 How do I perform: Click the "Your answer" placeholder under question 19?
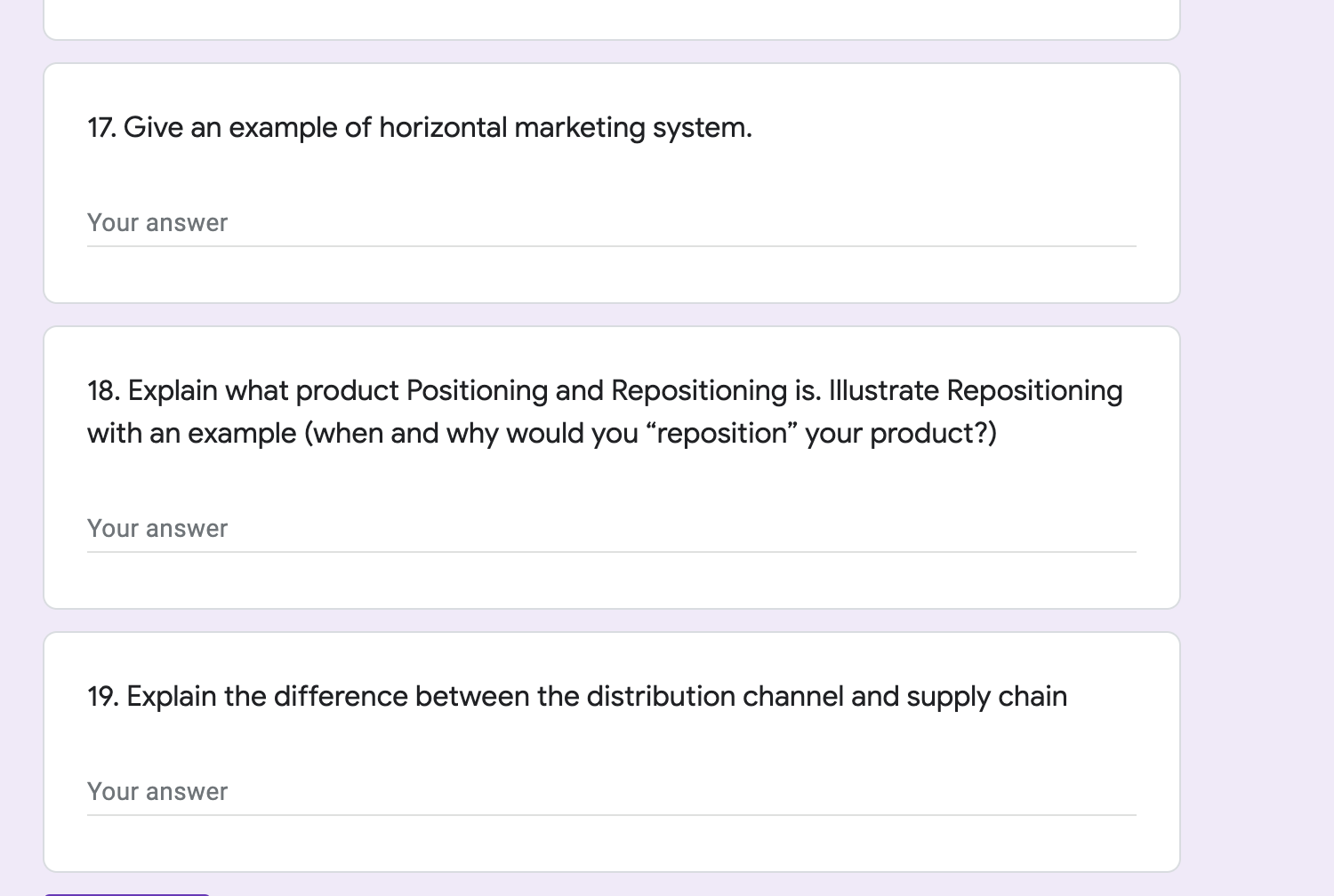click(157, 792)
